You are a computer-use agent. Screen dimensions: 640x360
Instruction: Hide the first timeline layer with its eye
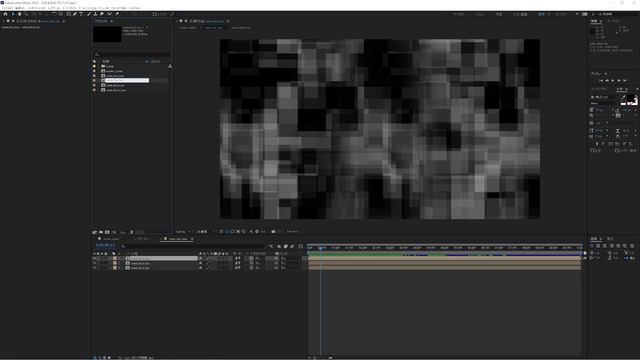[x=95, y=258]
